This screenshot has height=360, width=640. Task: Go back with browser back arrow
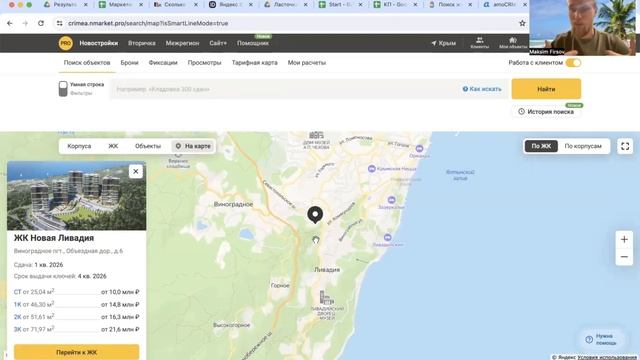tap(10, 23)
